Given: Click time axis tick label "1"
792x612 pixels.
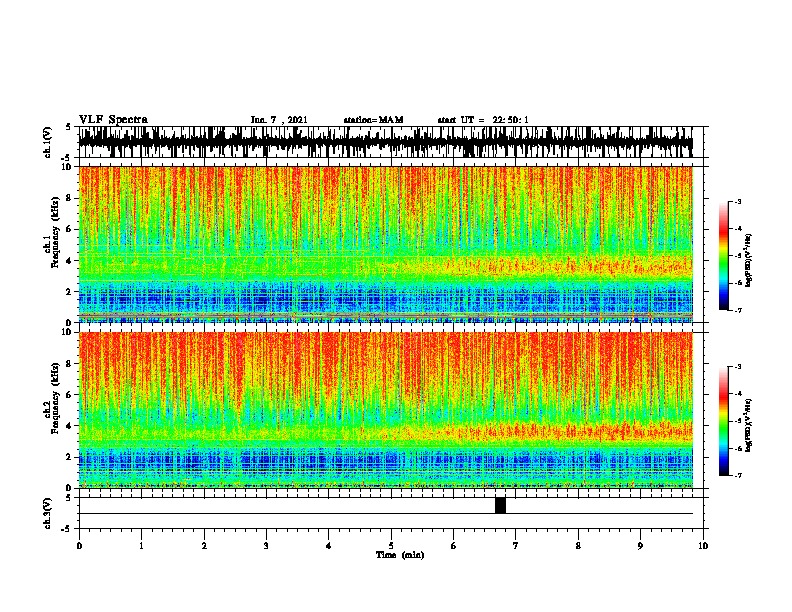Looking at the screenshot, I should [x=141, y=546].
